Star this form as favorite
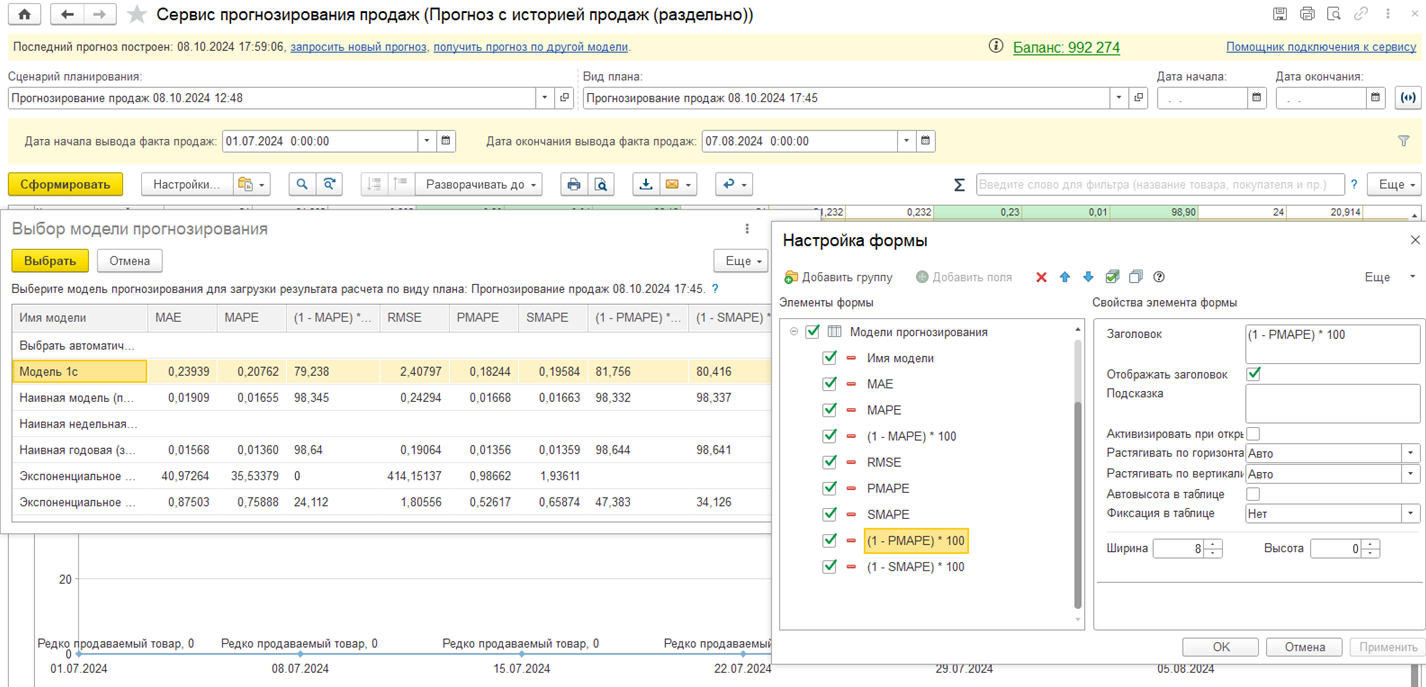Screen dimensions: 1426x687 (x=138, y=15)
